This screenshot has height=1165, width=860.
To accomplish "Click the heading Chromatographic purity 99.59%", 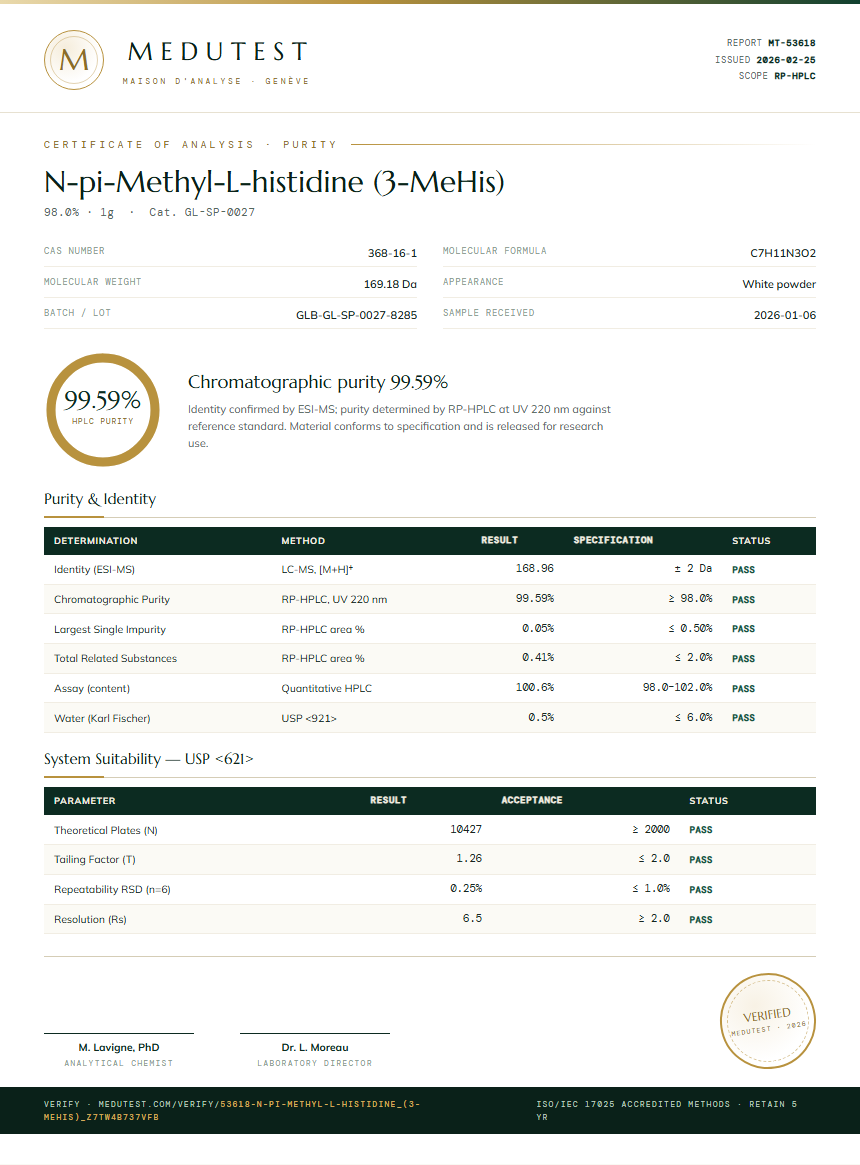I will (317, 382).
